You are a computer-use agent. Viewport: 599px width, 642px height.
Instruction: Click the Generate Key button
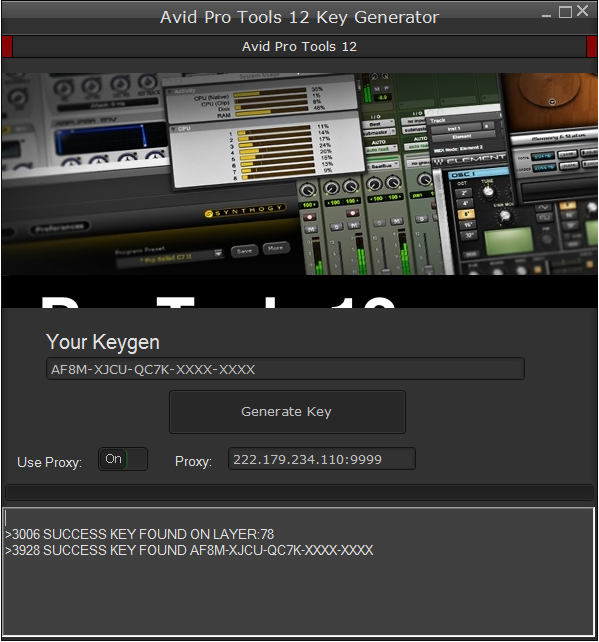pyautogui.click(x=287, y=412)
